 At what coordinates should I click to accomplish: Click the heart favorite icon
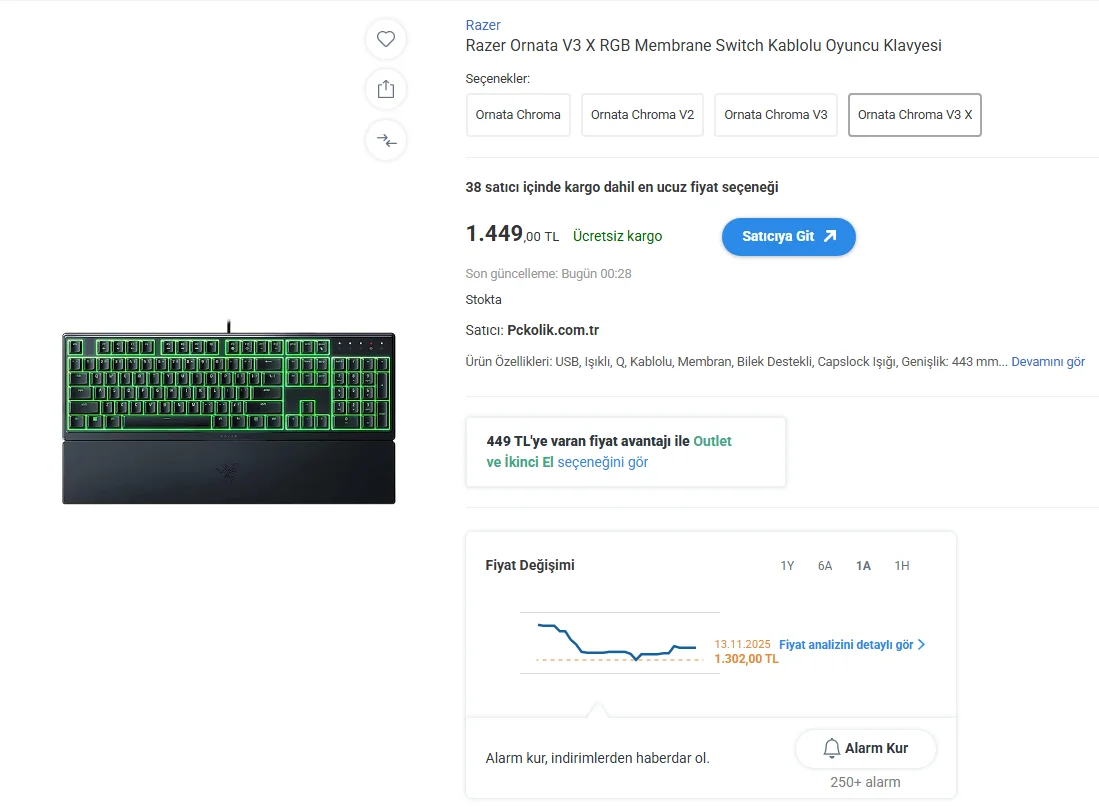386,40
